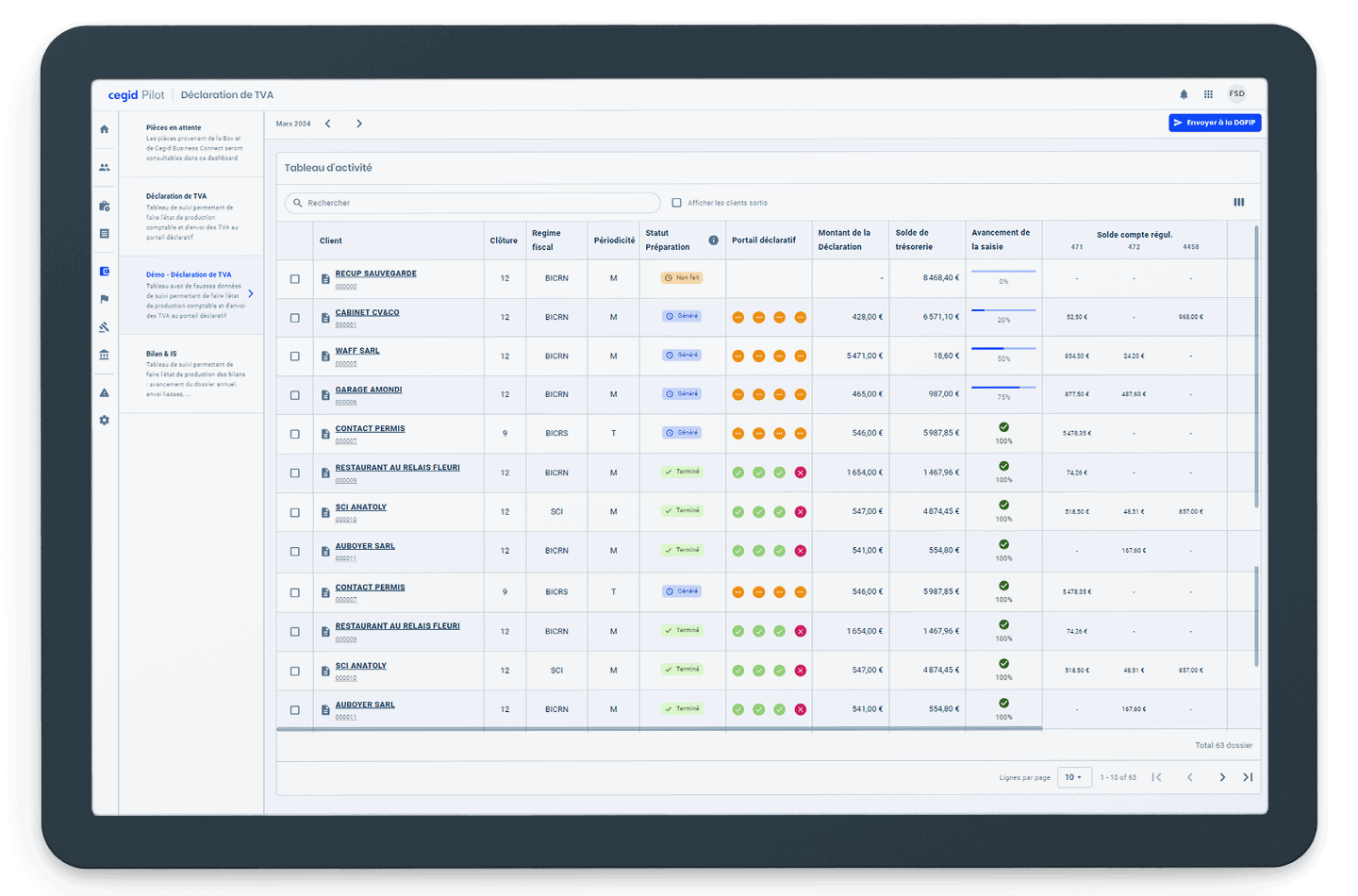This screenshot has width=1358, height=896.
Task: Select the RECUP SAUVEGARDE row checkbox
Action: [295, 279]
